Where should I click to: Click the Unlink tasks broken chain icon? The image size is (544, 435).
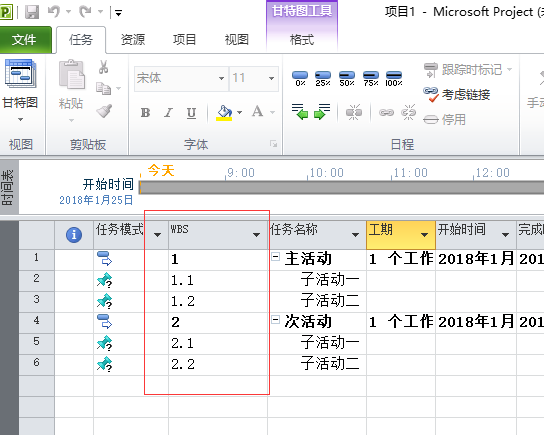pyautogui.click(x=408, y=112)
